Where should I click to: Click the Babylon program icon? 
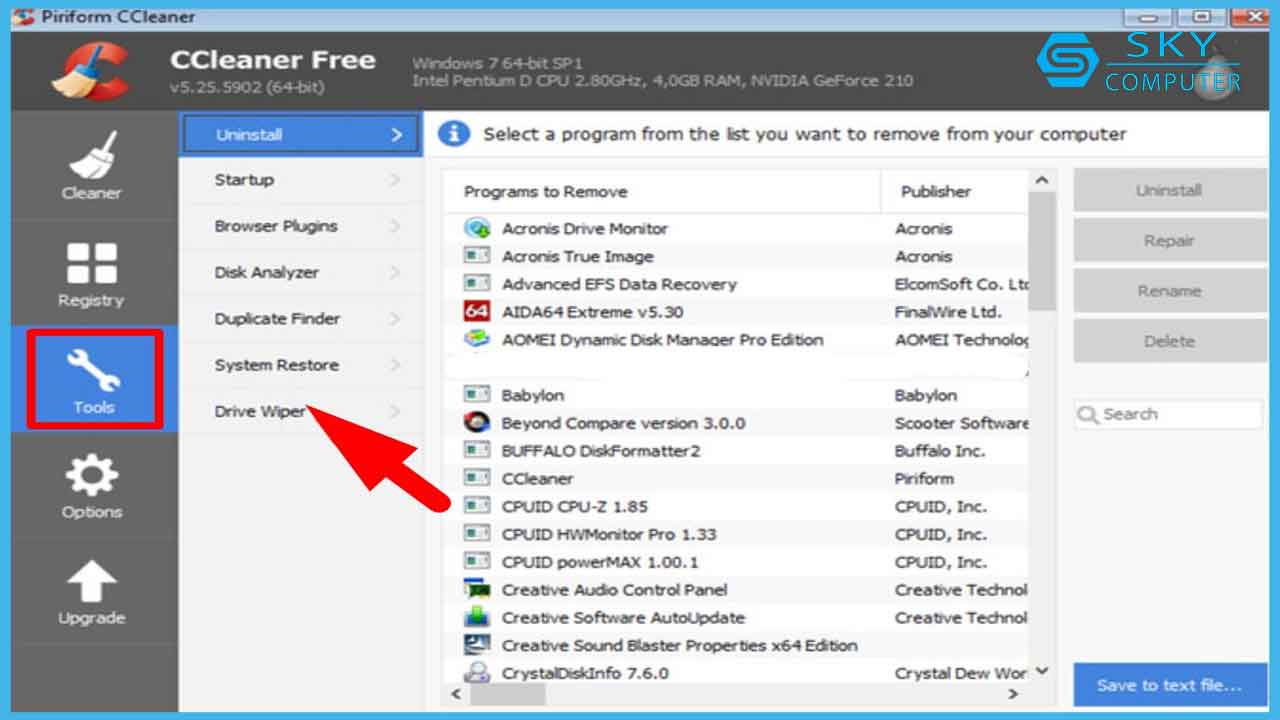[x=477, y=395]
